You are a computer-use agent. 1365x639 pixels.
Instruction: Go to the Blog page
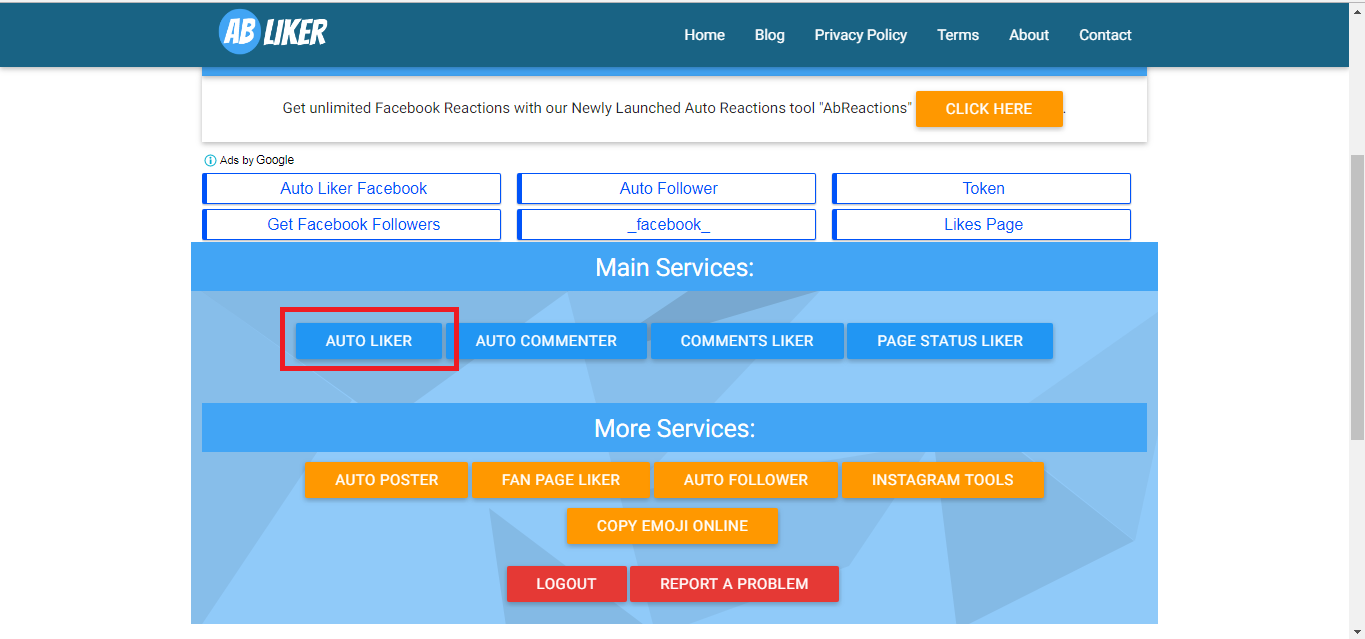[769, 35]
